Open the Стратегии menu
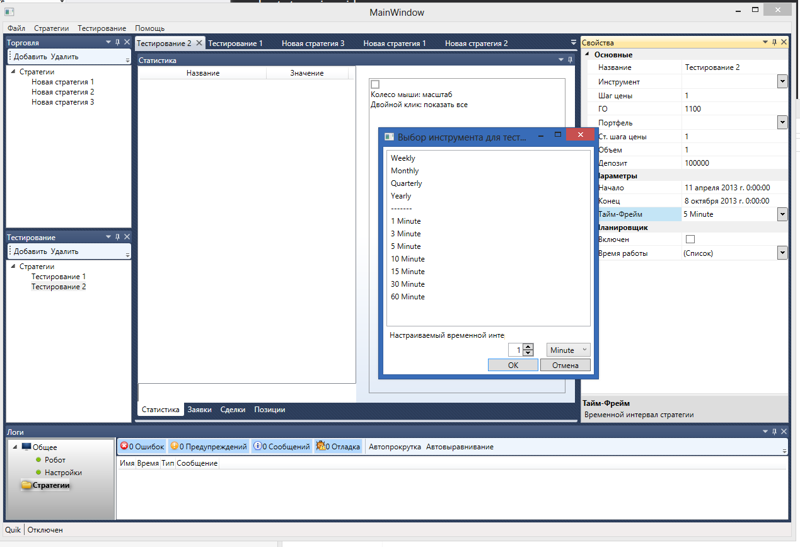This screenshot has width=800, height=547. (51, 29)
